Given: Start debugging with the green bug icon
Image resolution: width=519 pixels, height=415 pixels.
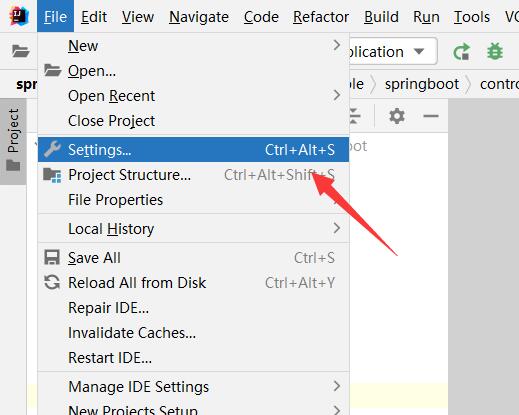Looking at the screenshot, I should point(495,52).
